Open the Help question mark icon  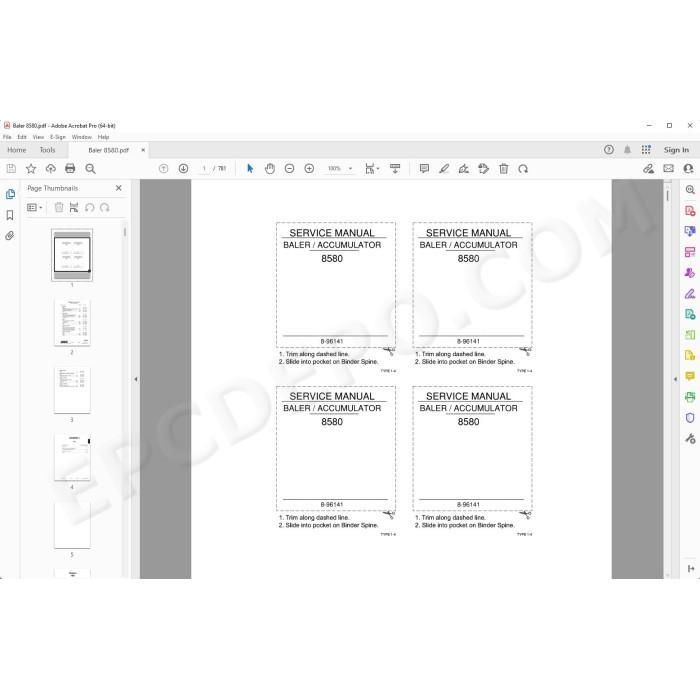[x=608, y=150]
